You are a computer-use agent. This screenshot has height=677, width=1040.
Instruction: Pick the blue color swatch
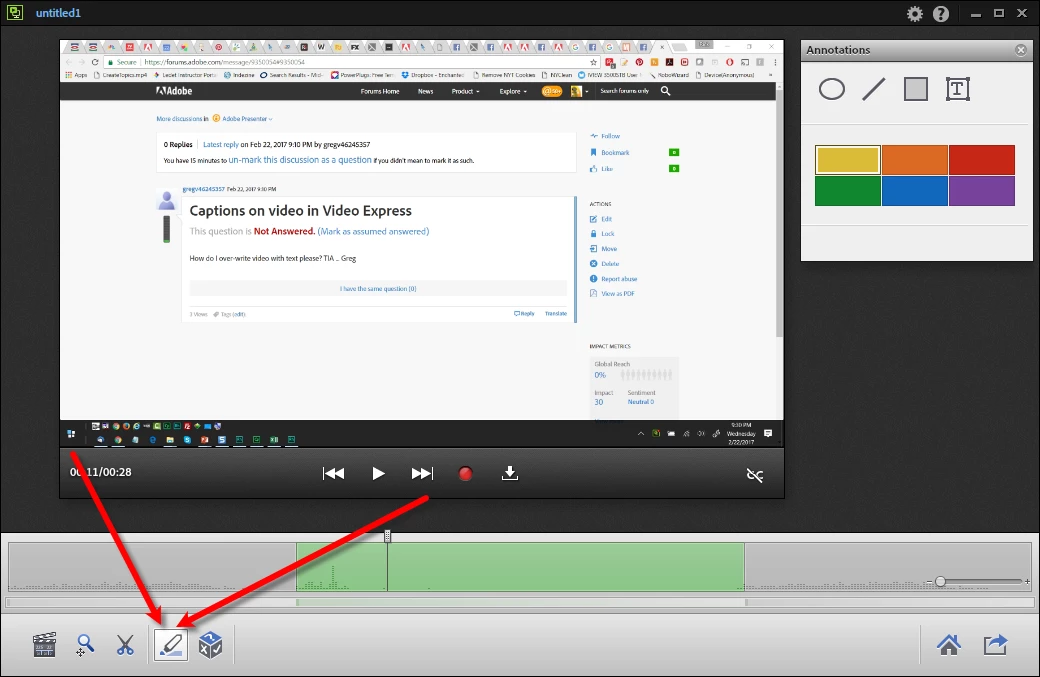[x=915, y=191]
